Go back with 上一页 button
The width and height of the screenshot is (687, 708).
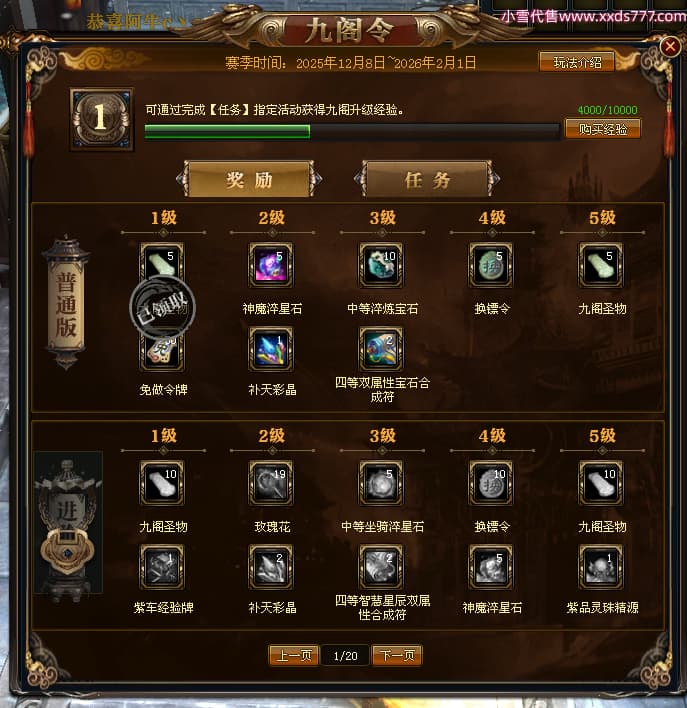[294, 655]
